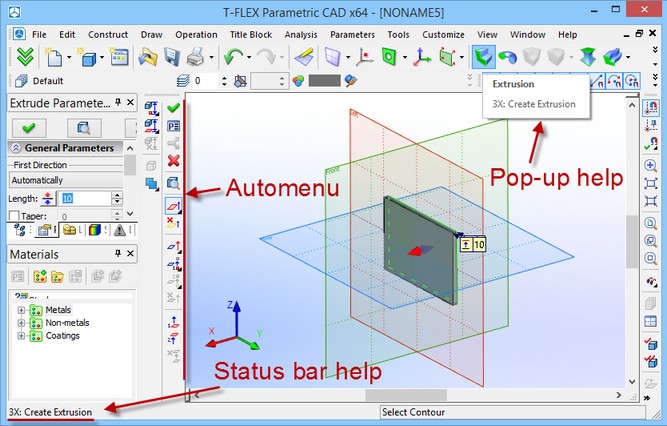This screenshot has height=426, width=667.
Task: Open the Title Block menu
Action: tap(251, 35)
